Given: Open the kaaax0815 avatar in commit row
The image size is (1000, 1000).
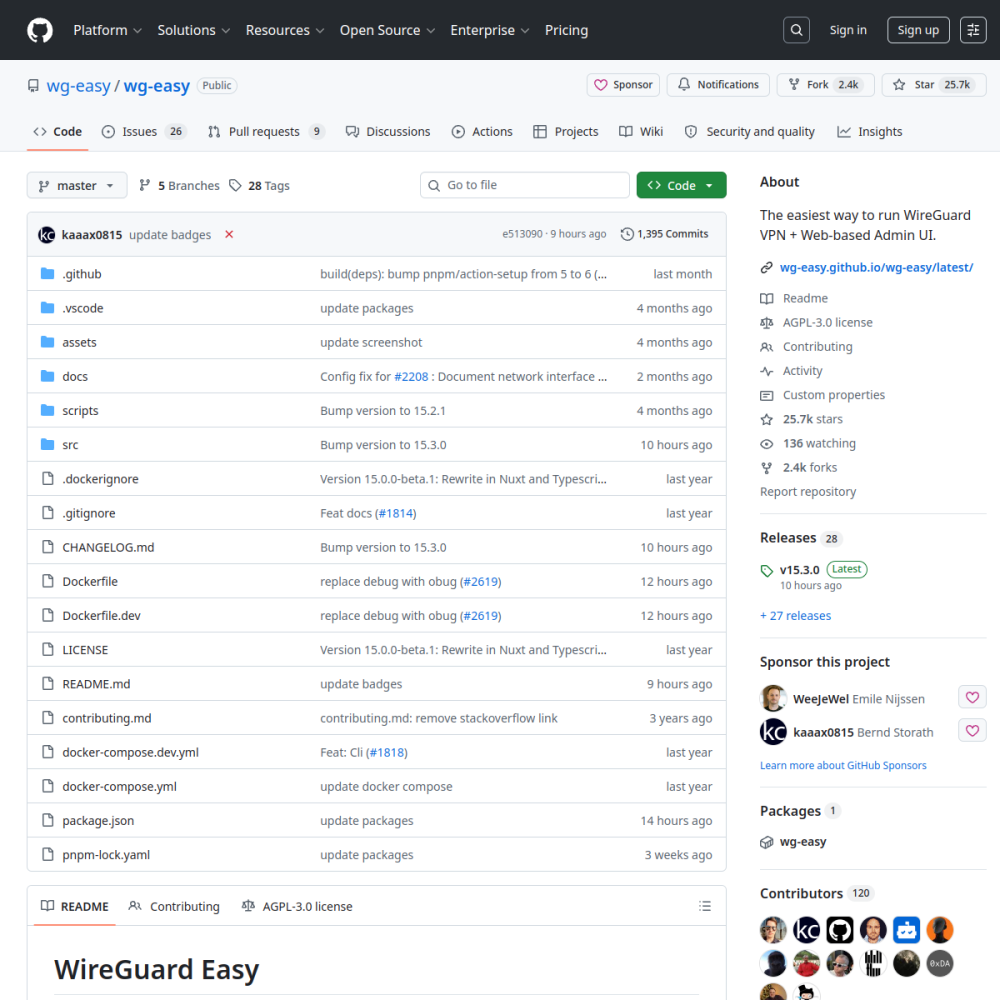Looking at the screenshot, I should click(47, 235).
